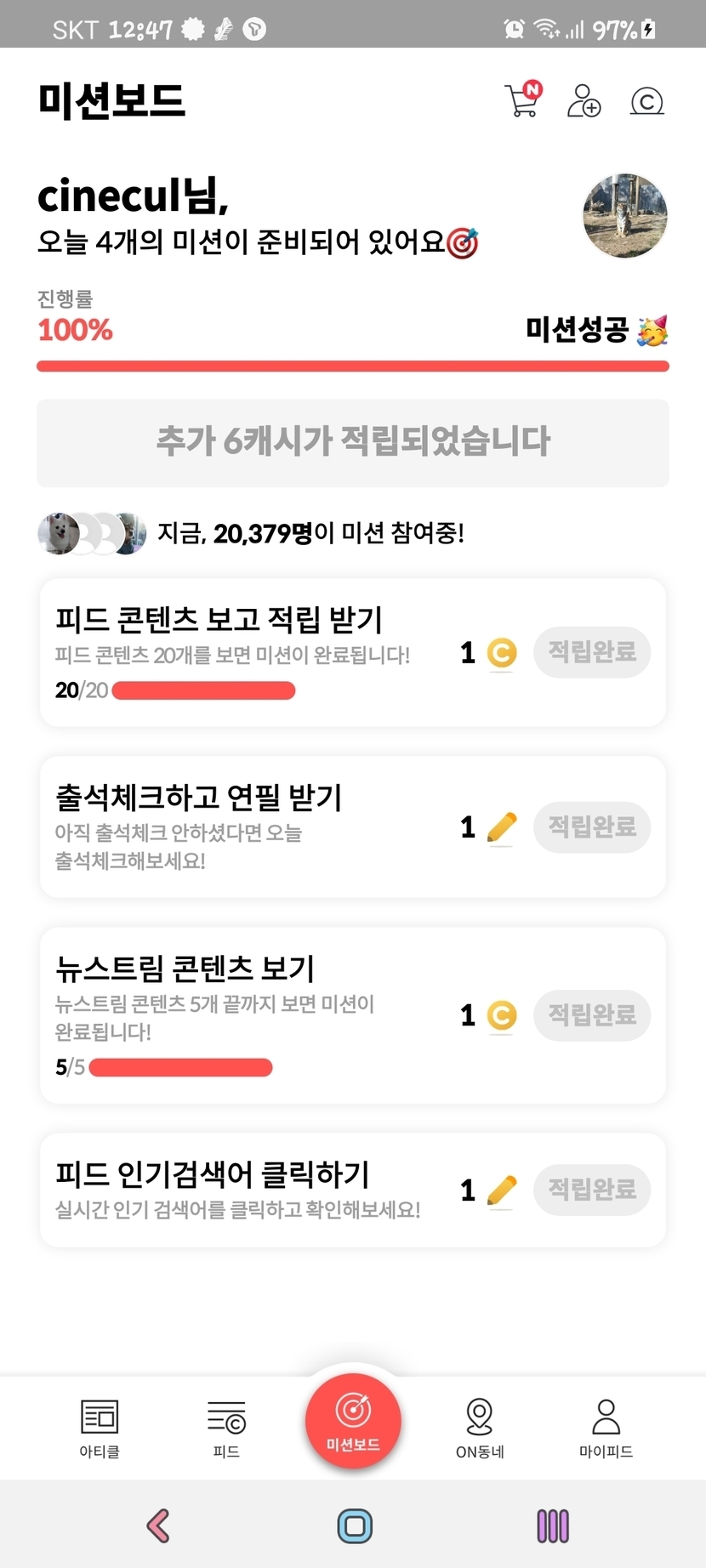
Task: Open the 아티클 tab
Action: (x=100, y=1427)
